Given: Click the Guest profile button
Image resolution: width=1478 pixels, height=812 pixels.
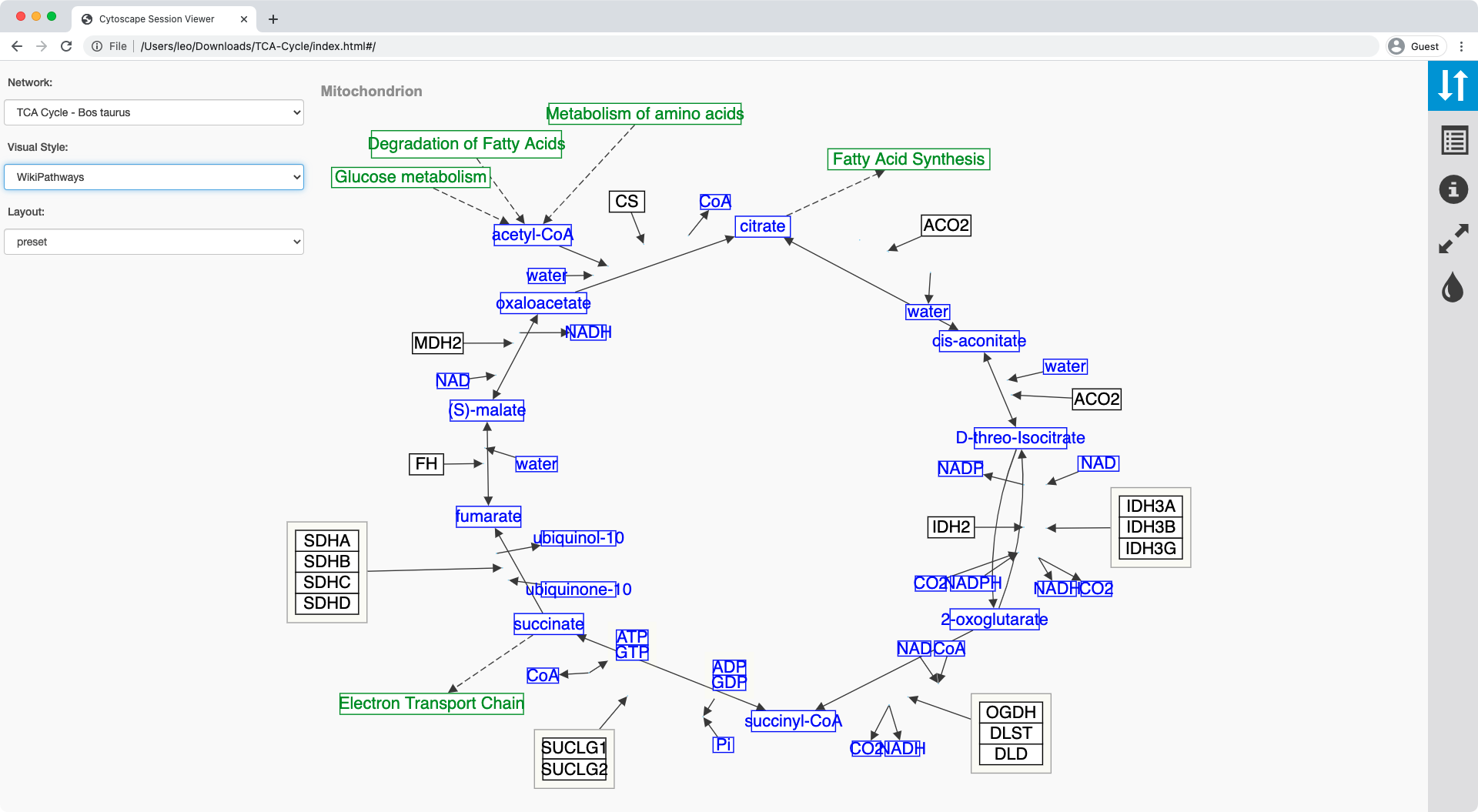Looking at the screenshot, I should (x=1415, y=46).
